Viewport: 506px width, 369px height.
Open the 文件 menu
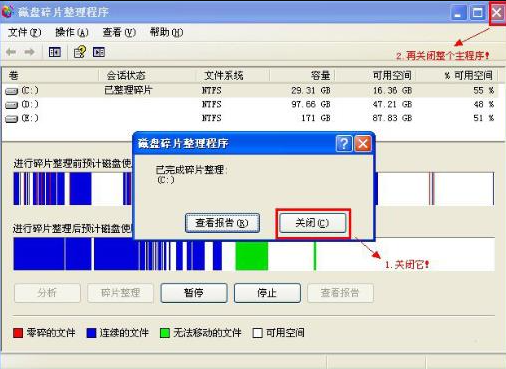25,32
